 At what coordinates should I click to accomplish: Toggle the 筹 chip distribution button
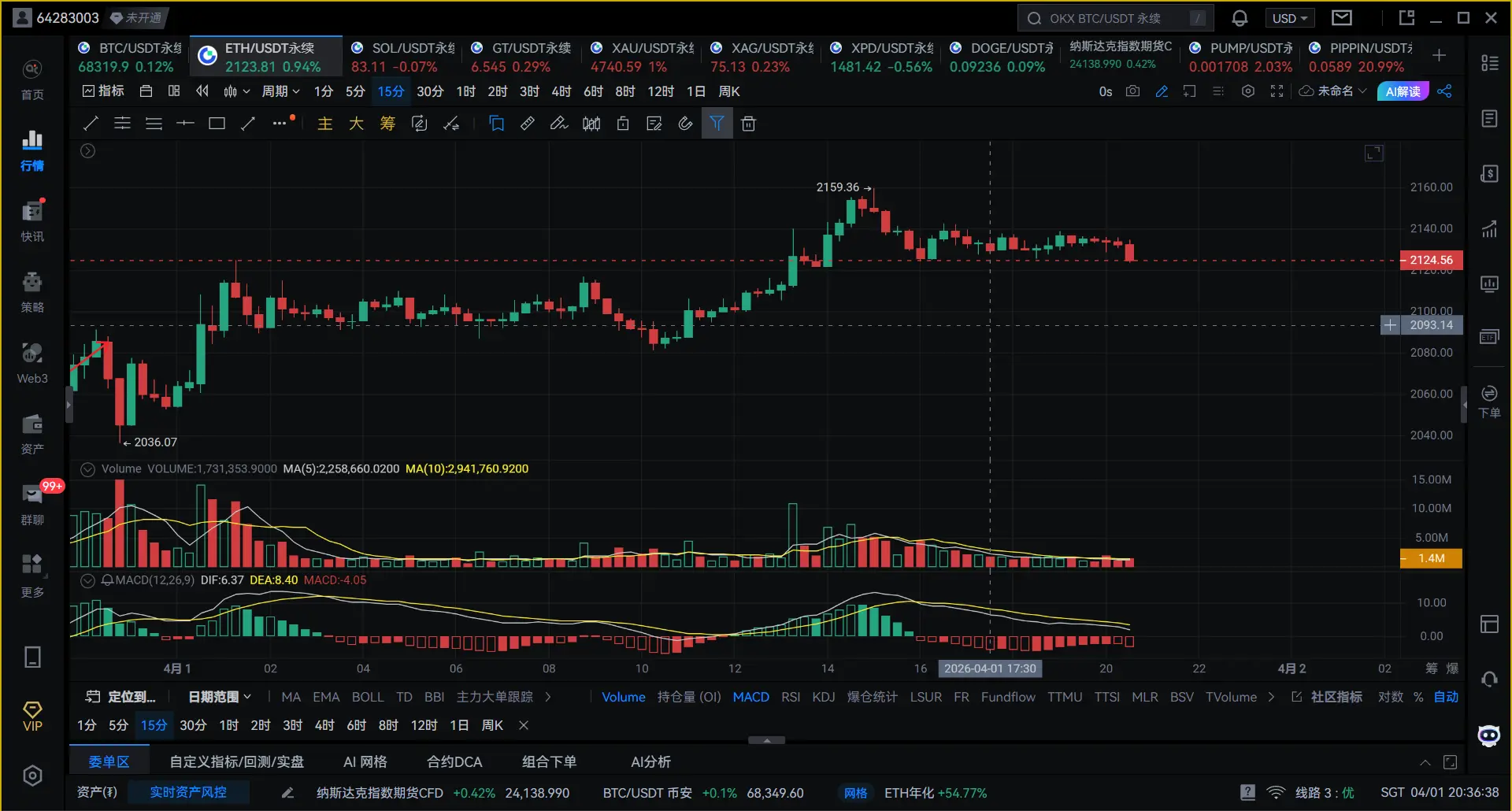(x=387, y=124)
